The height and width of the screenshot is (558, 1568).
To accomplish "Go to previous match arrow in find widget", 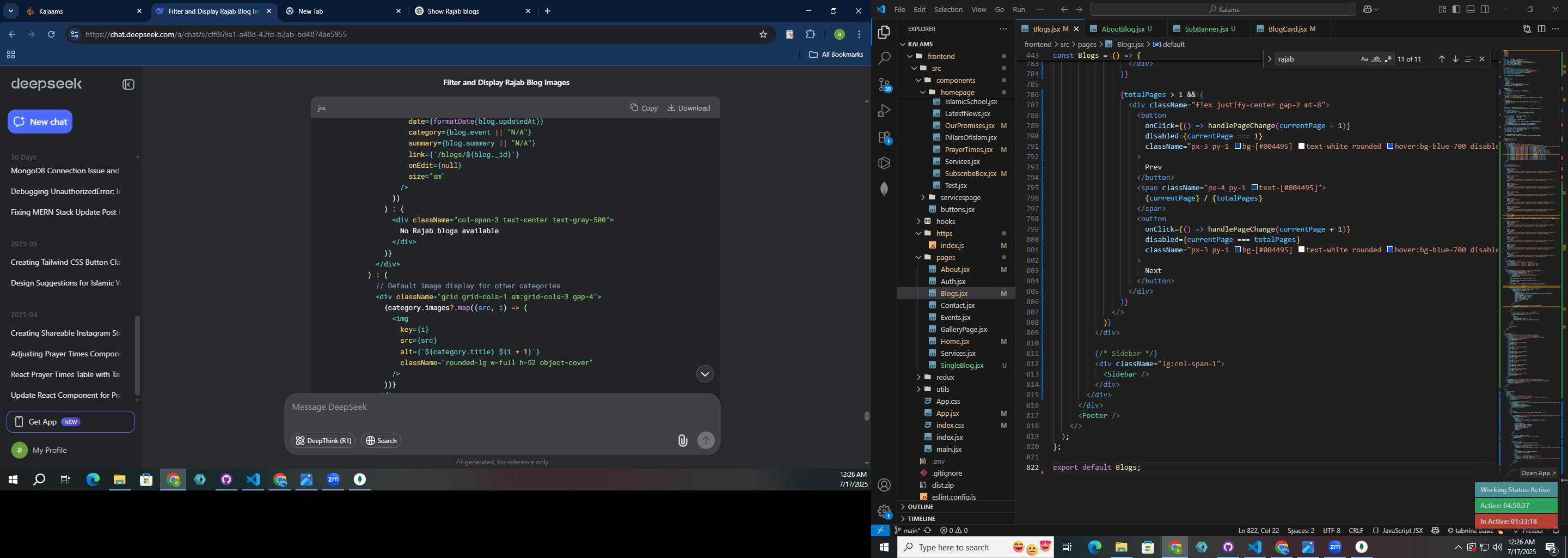I will [1441, 59].
